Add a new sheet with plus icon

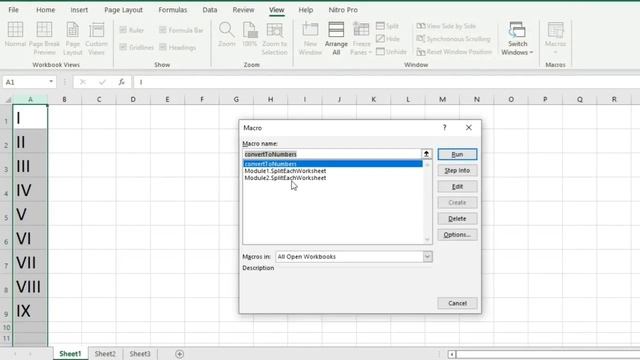(180, 354)
